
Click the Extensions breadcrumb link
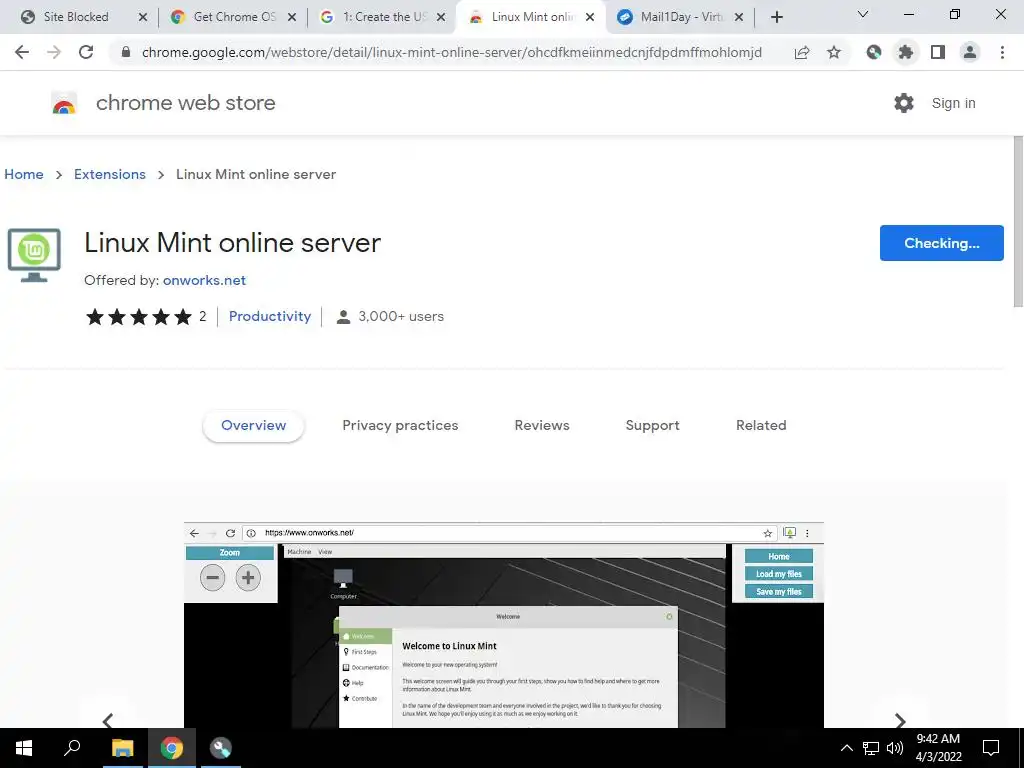pyautogui.click(x=110, y=174)
